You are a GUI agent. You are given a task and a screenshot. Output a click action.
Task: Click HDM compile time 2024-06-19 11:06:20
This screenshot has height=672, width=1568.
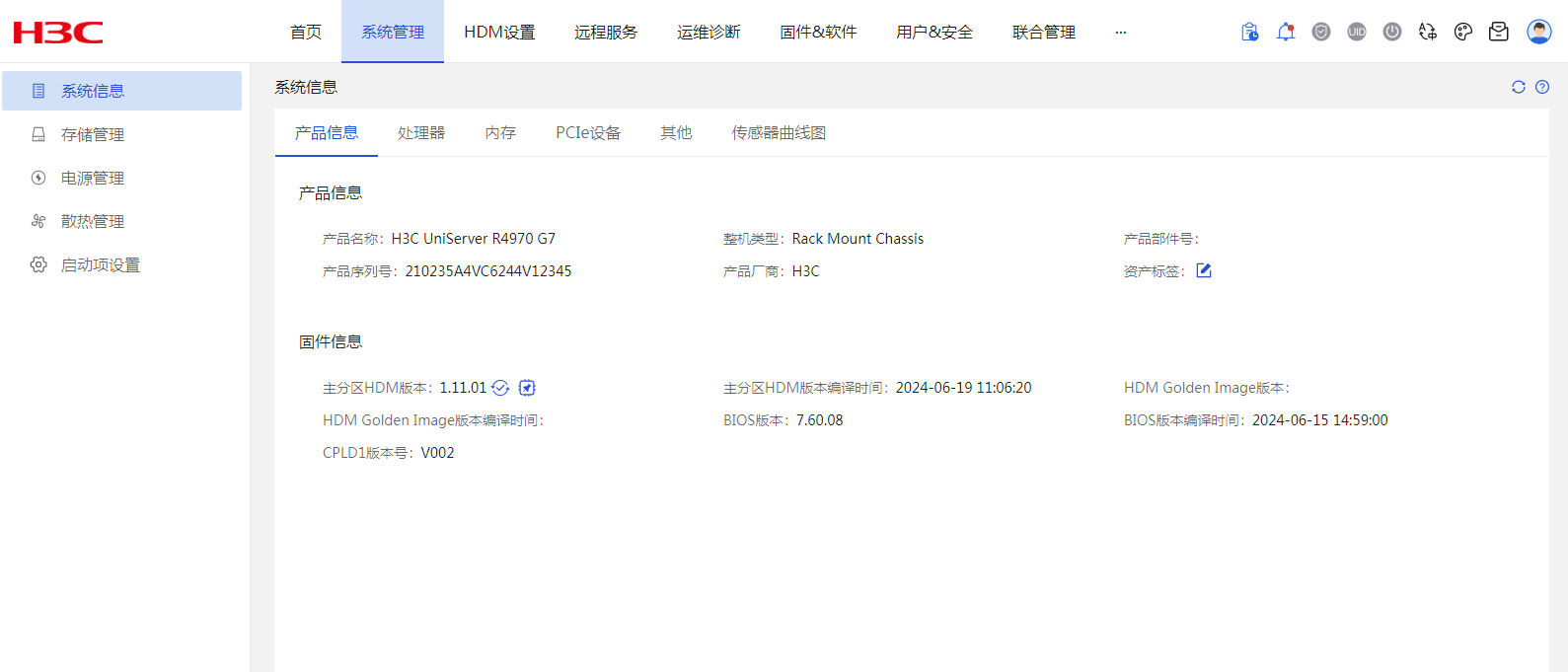(964, 388)
